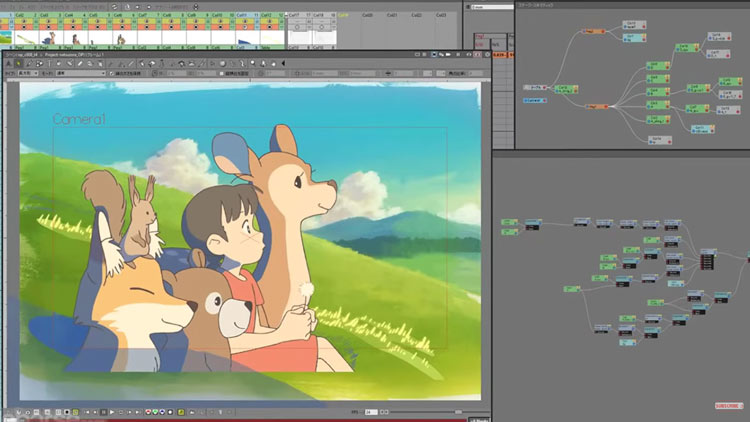
Task: Click the Col11 blue shape thumbnail
Action: [248, 37]
